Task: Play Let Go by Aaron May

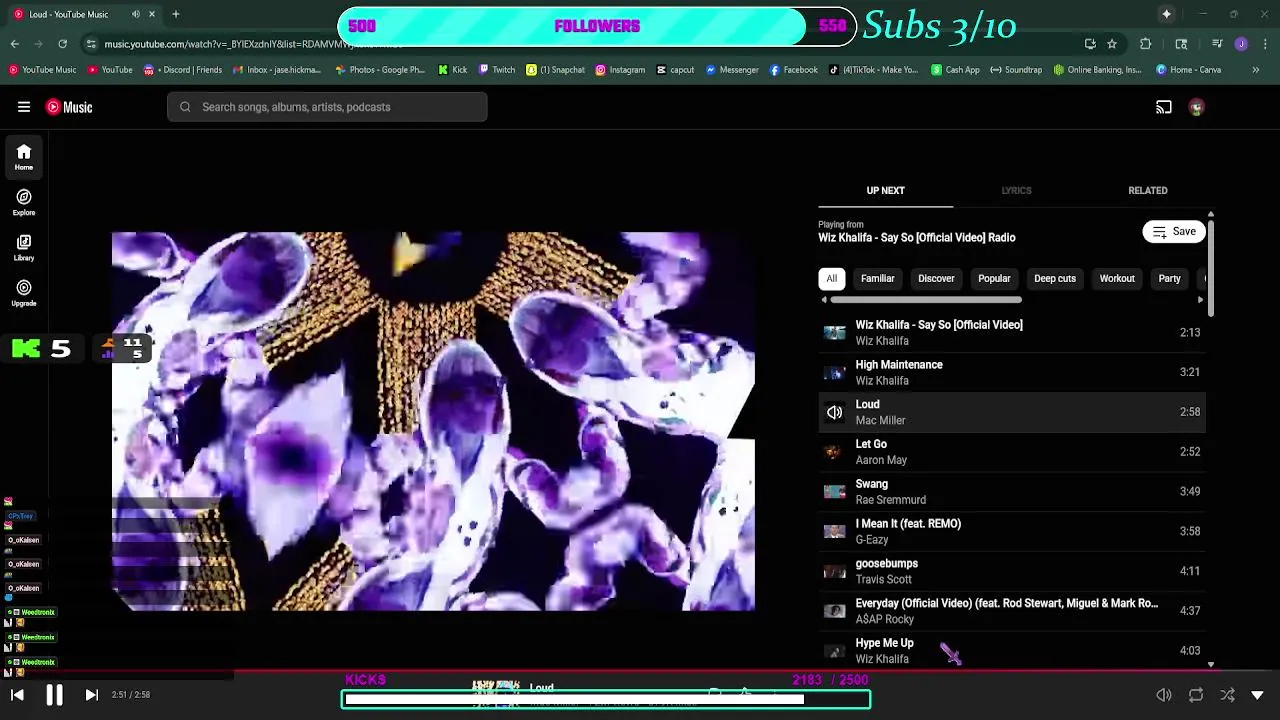Action: click(x=1012, y=452)
